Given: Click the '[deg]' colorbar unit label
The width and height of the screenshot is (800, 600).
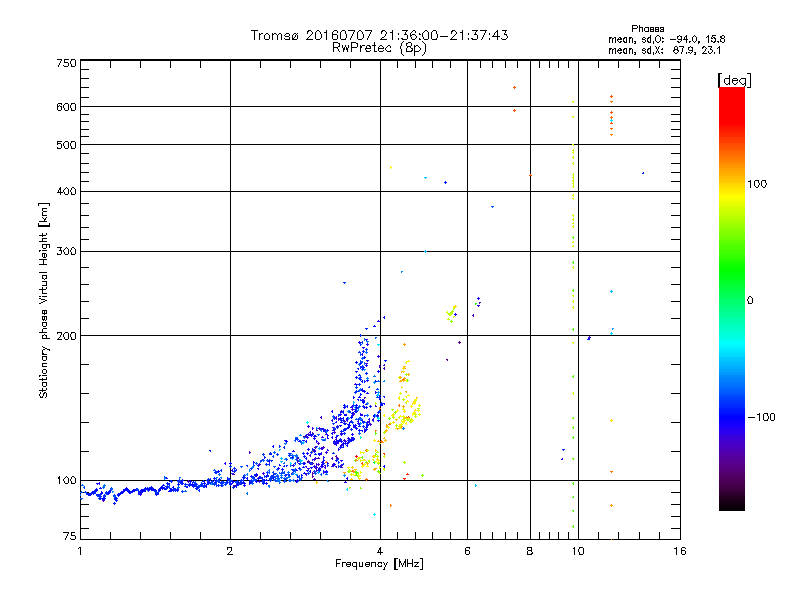Looking at the screenshot, I should [x=734, y=80].
